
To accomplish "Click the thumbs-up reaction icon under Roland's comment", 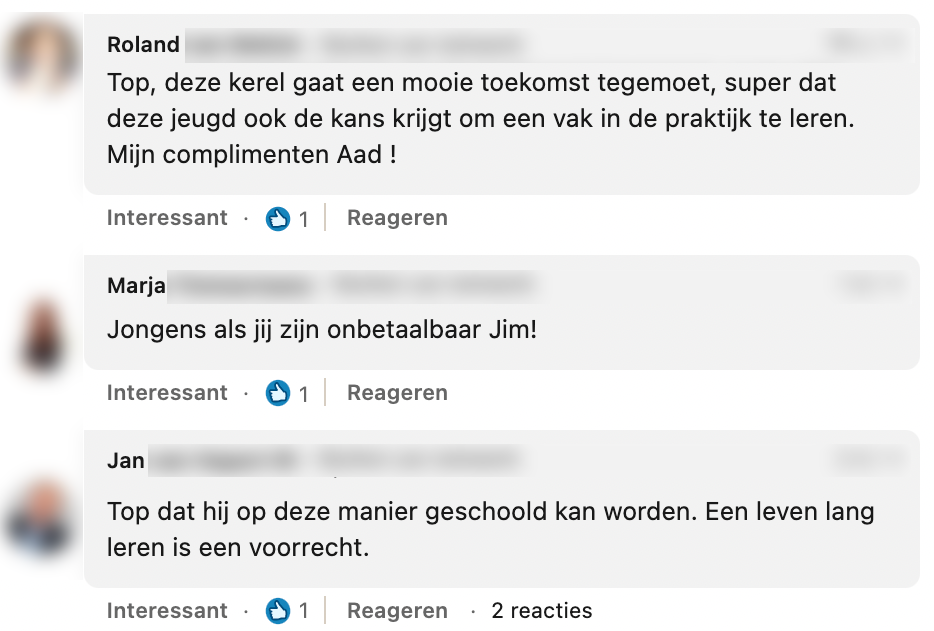I will pos(278,218).
